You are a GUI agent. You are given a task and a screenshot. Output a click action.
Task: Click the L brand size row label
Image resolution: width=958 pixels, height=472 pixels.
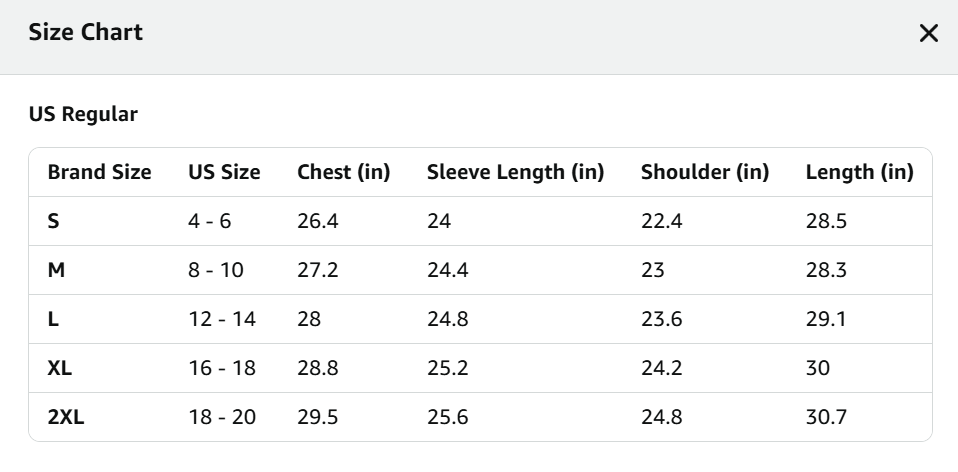click(53, 319)
